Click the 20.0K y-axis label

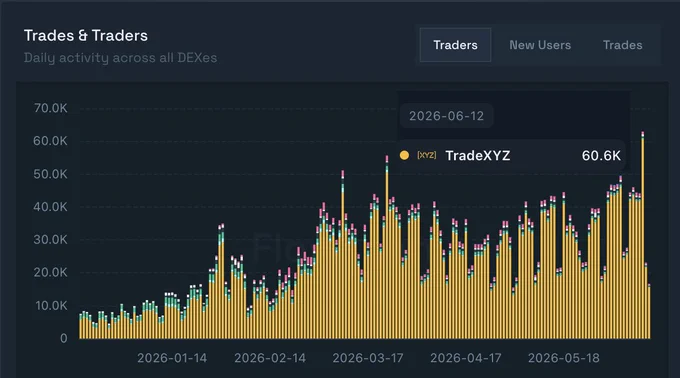(51, 273)
